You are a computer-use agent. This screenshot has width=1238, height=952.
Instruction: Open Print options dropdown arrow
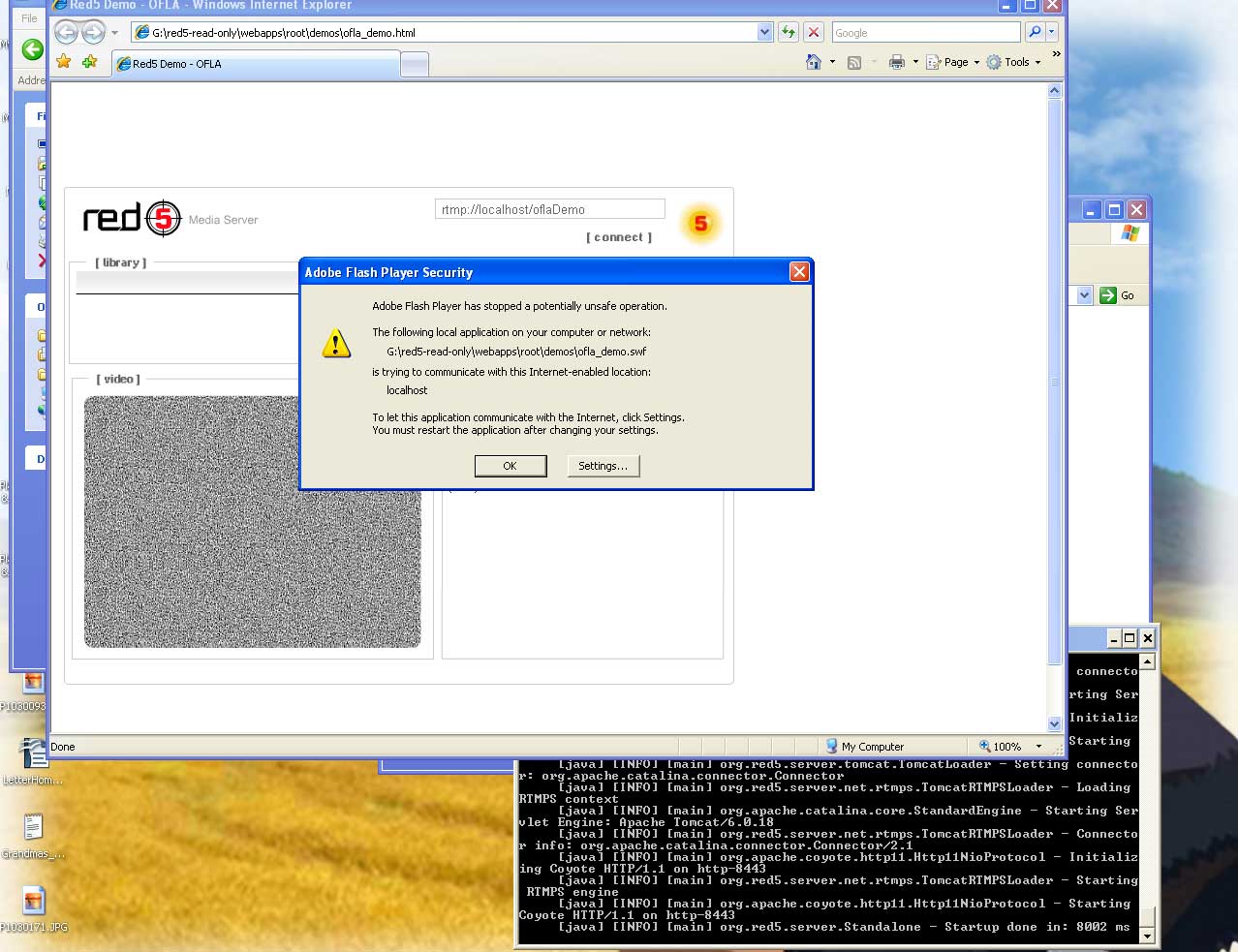[915, 62]
